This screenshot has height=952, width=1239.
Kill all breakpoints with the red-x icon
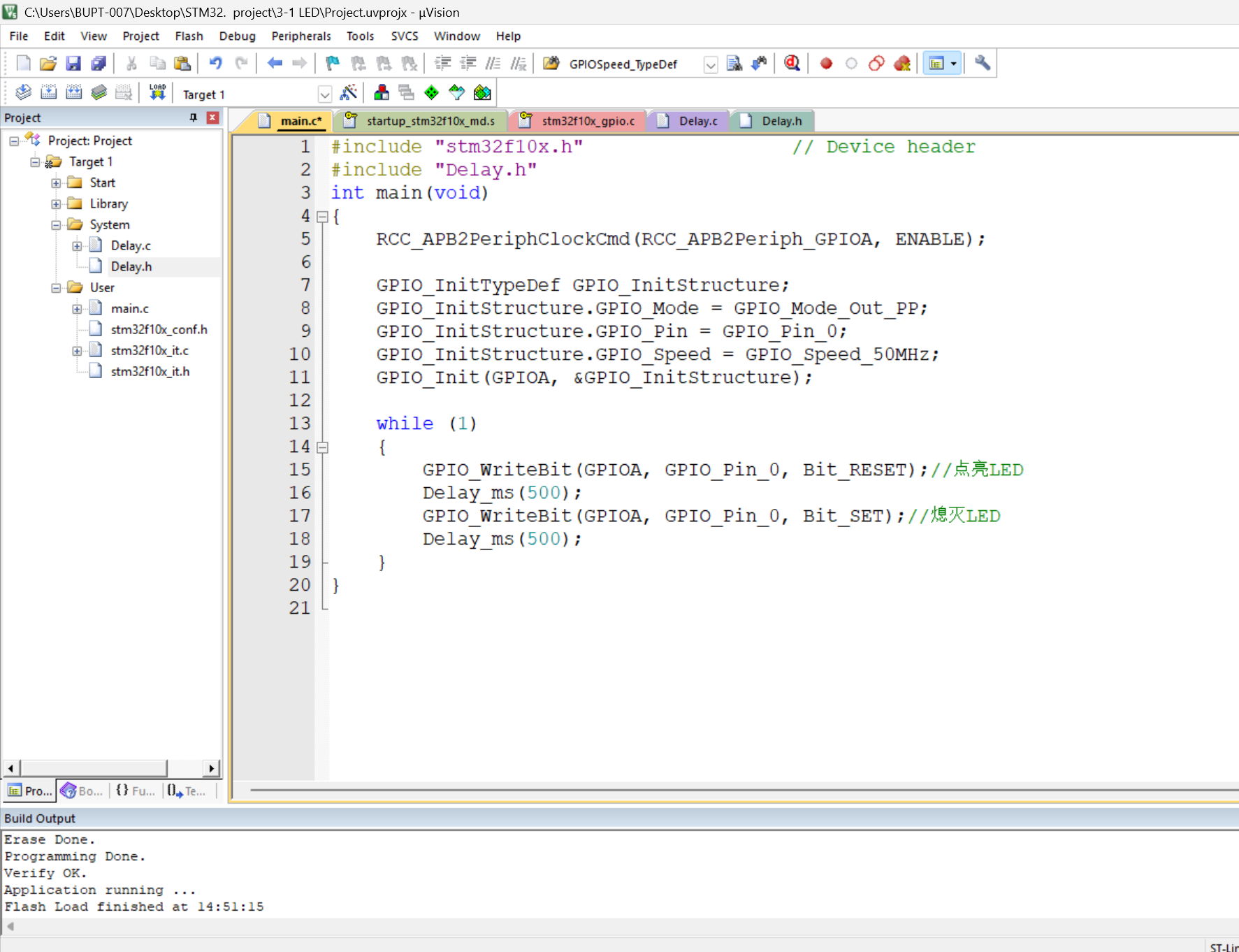click(x=902, y=64)
